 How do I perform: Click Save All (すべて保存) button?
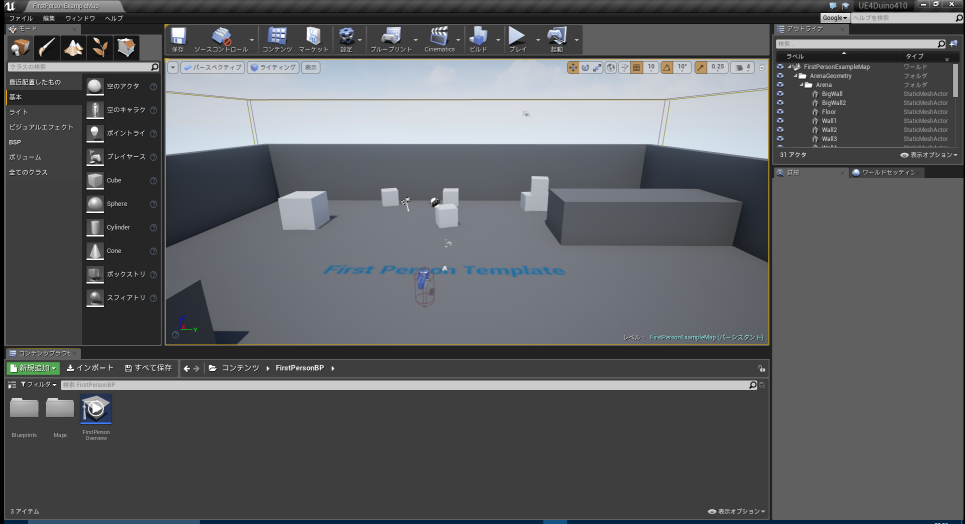[x=148, y=368]
